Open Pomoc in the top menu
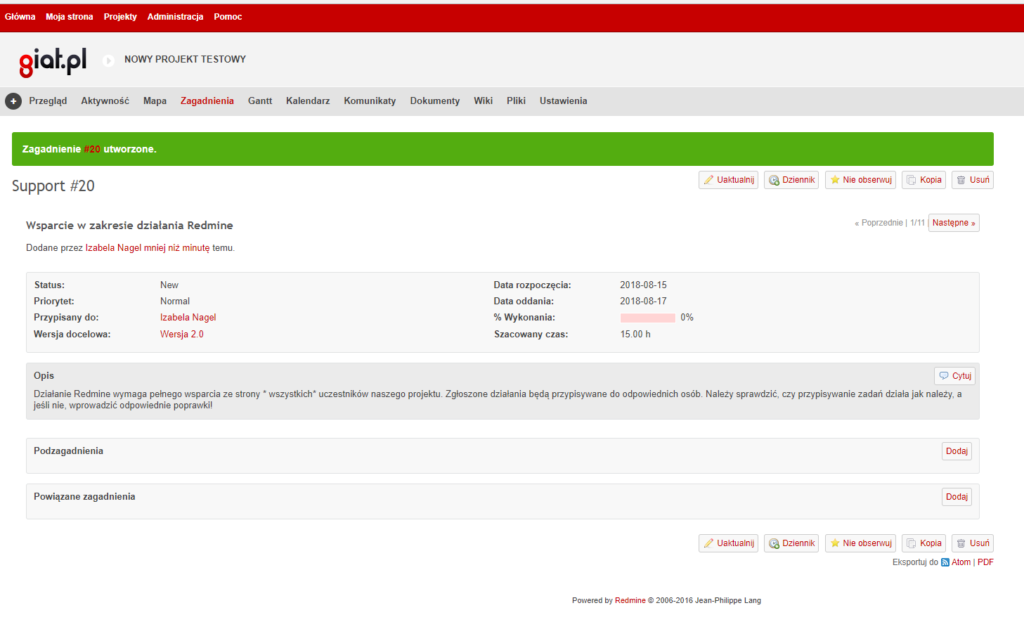The width and height of the screenshot is (1024, 622). point(228,17)
